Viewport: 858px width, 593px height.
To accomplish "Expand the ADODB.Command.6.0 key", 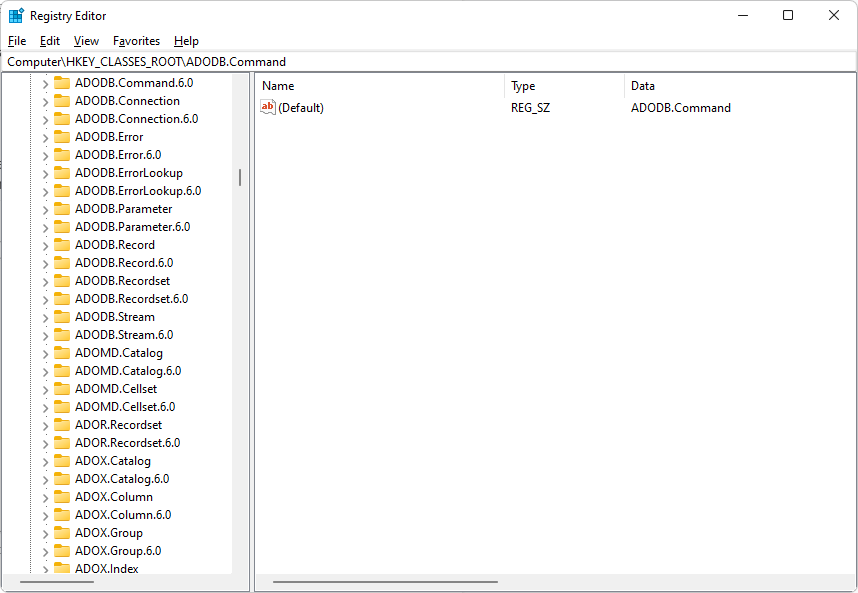I will click(45, 84).
